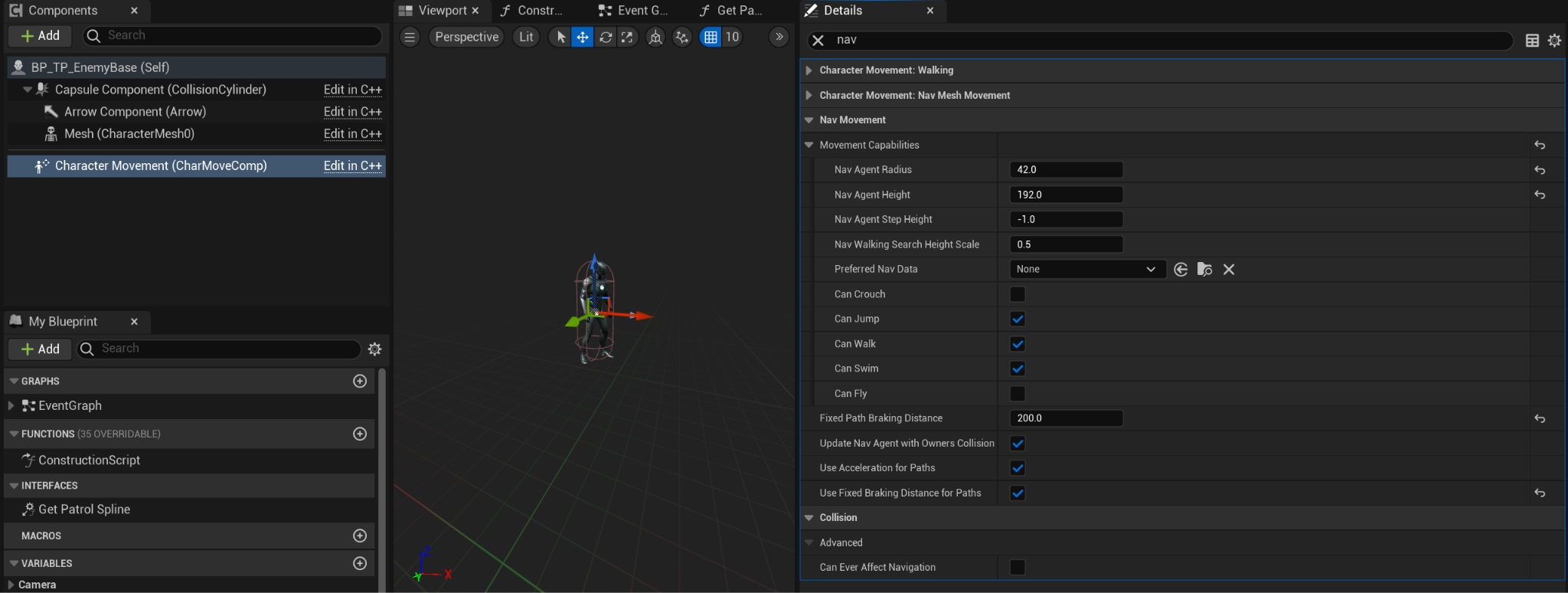
Task: Enable Can Ever Affect Navigation checkbox
Action: click(1018, 568)
